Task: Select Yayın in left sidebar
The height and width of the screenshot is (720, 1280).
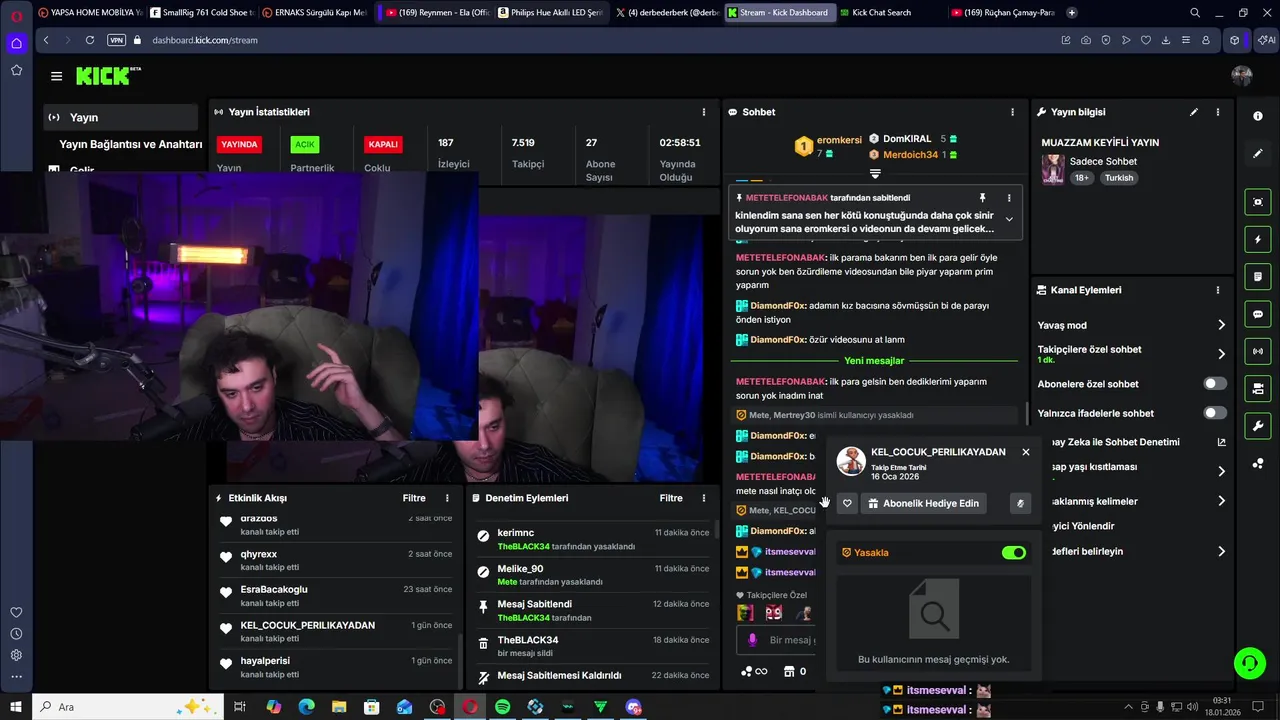Action: coord(120,117)
